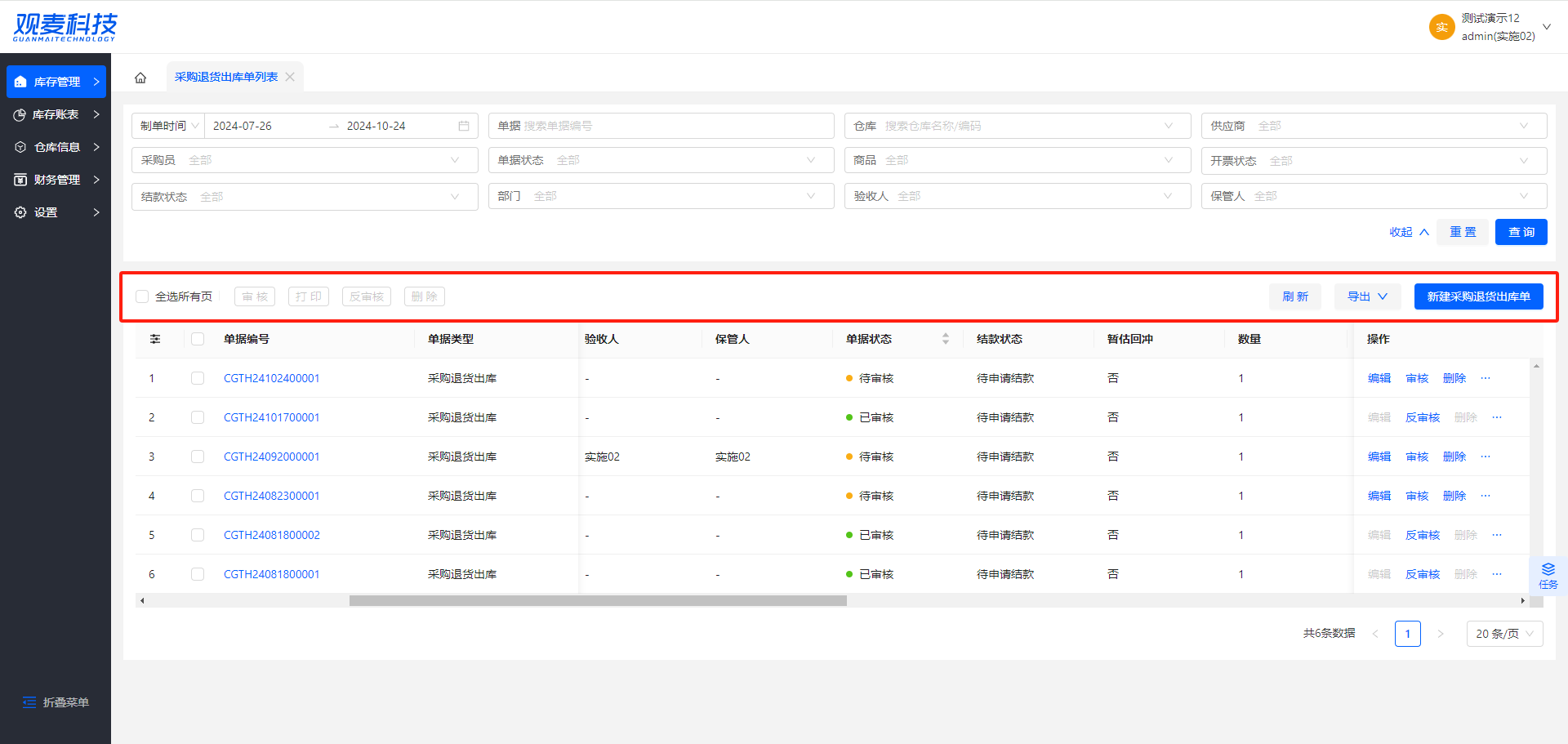Viewport: 1568px width, 744px height.
Task: Toggle the header select-all rows checkbox
Action: [x=198, y=339]
